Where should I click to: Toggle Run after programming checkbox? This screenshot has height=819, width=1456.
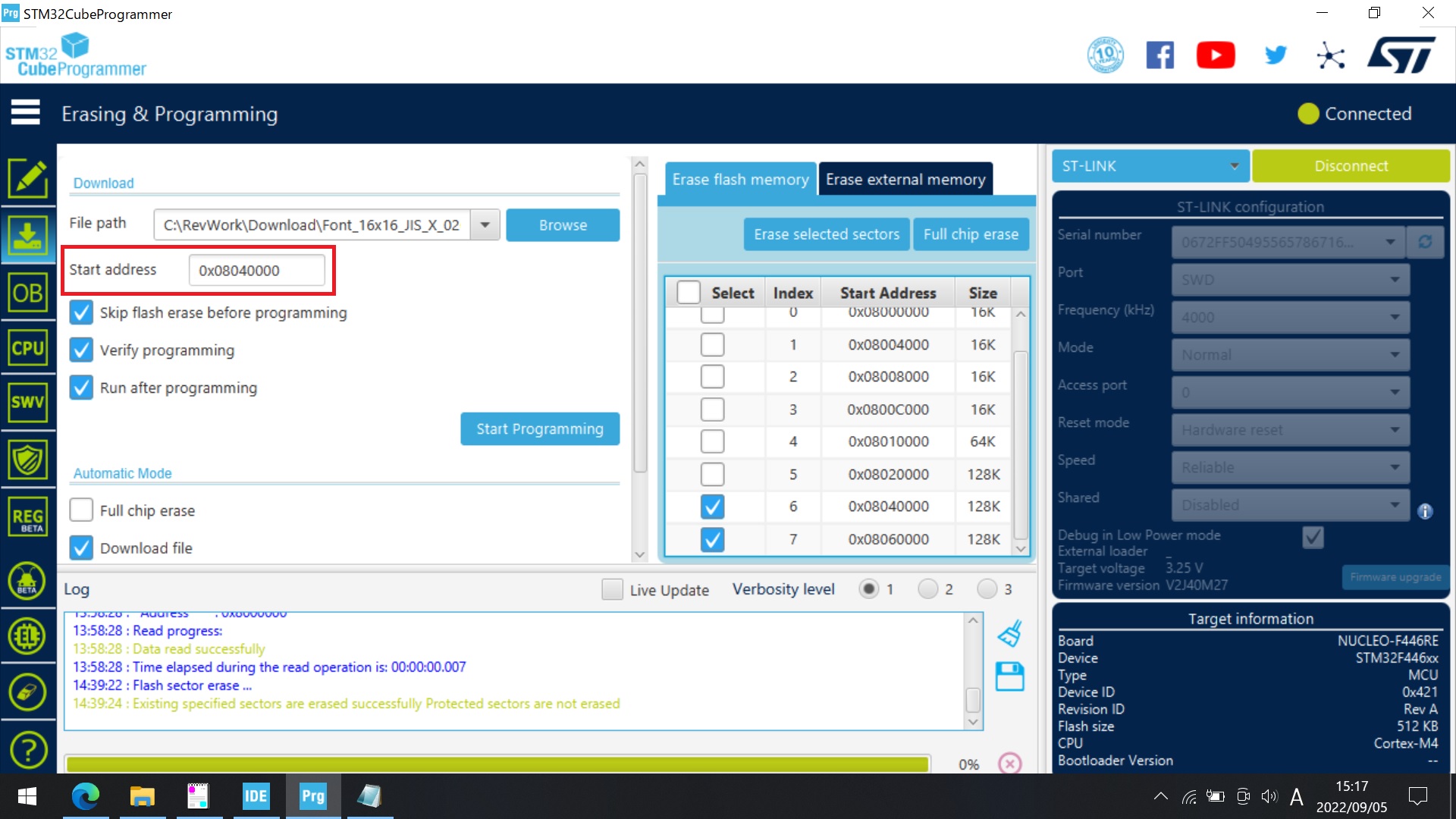point(81,388)
